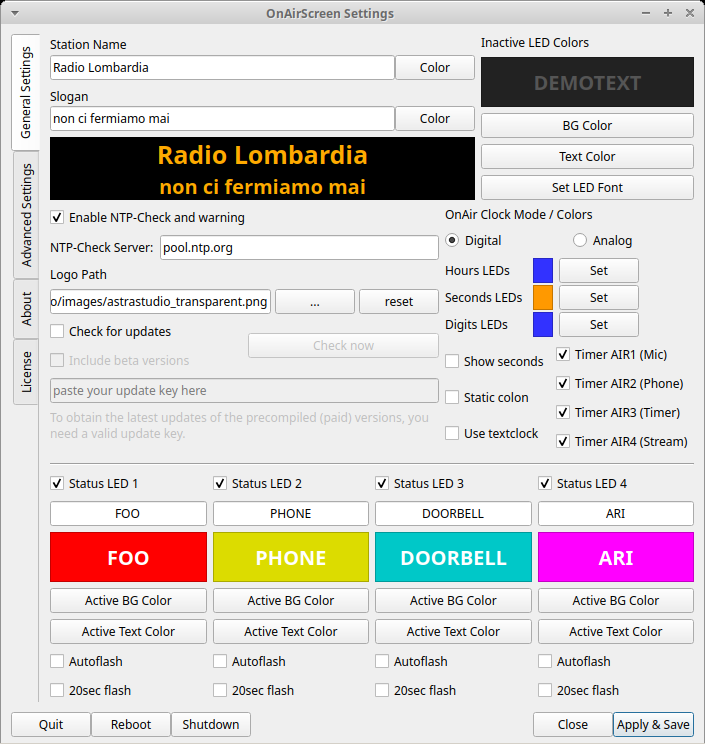Click the NTP-Check Server input field
Image resolution: width=705 pixels, height=744 pixels.
299,248
